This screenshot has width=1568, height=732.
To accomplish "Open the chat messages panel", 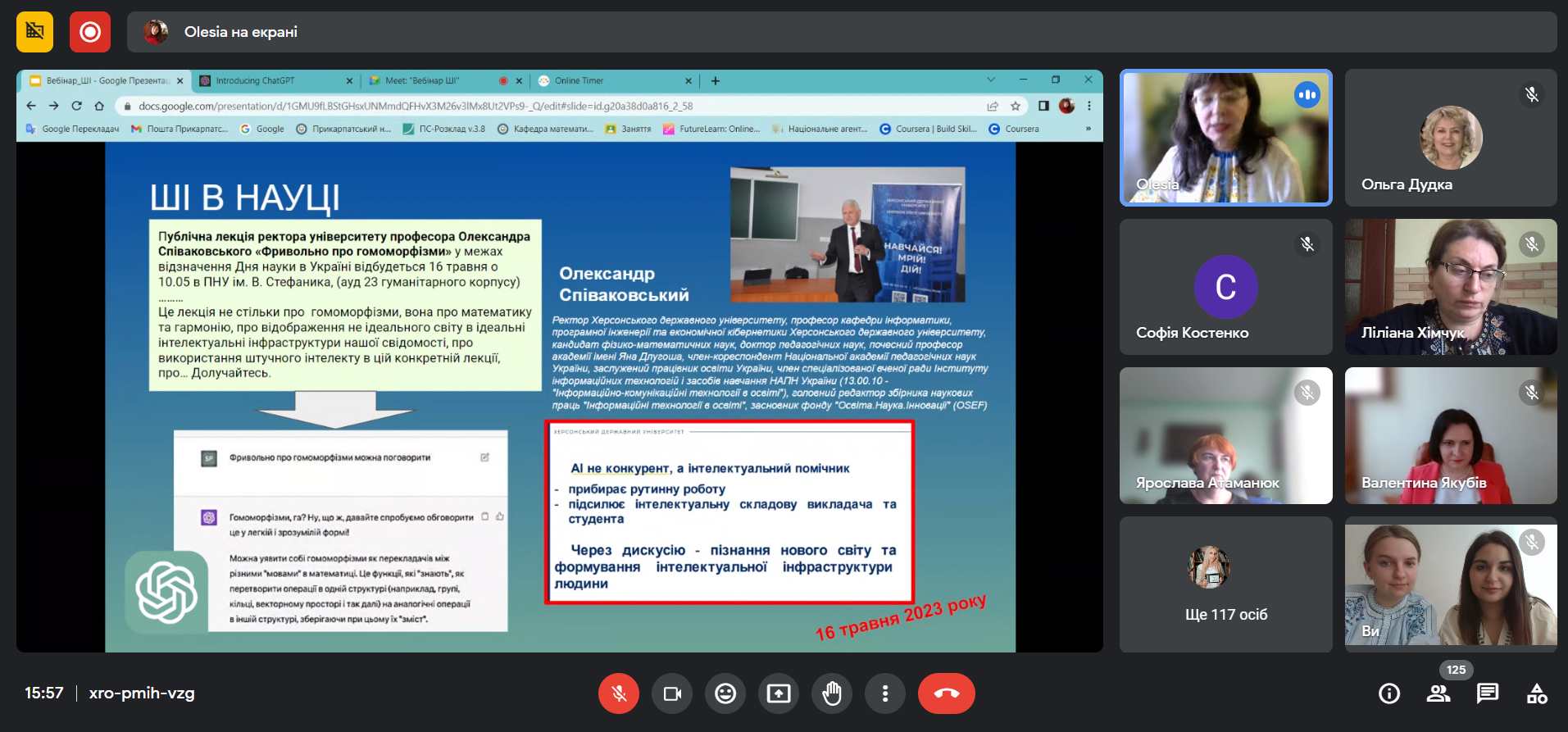I will point(1488,693).
